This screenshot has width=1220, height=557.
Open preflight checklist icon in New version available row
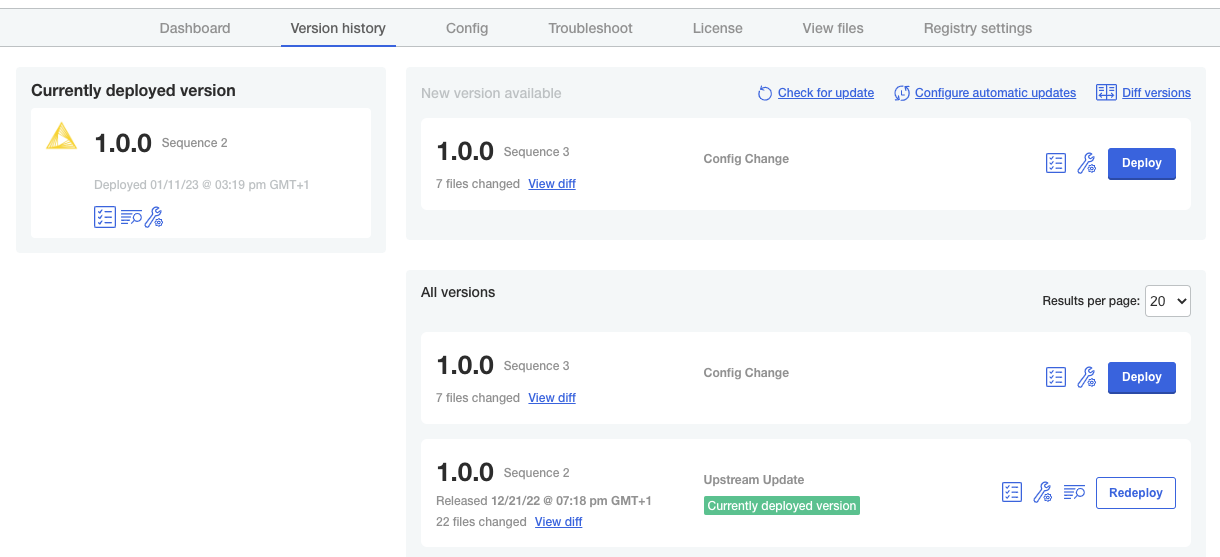[1056, 164]
